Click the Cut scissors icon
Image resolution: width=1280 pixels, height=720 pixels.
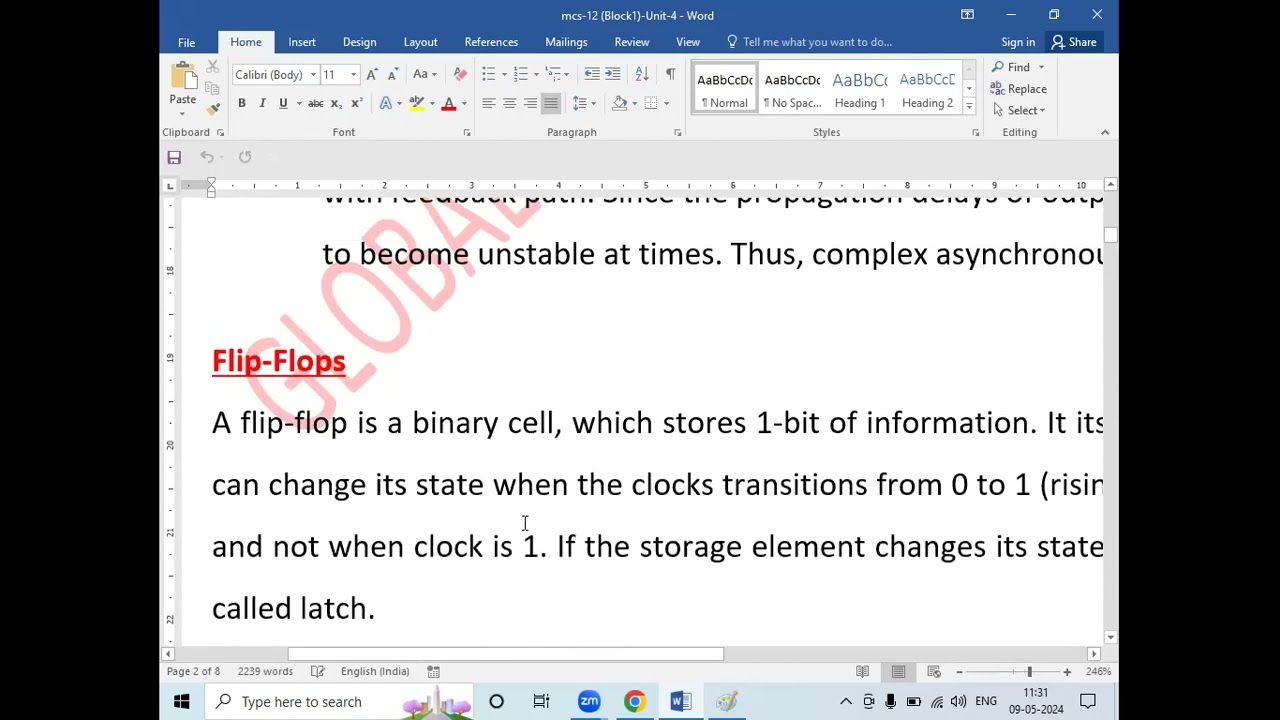pos(212,67)
